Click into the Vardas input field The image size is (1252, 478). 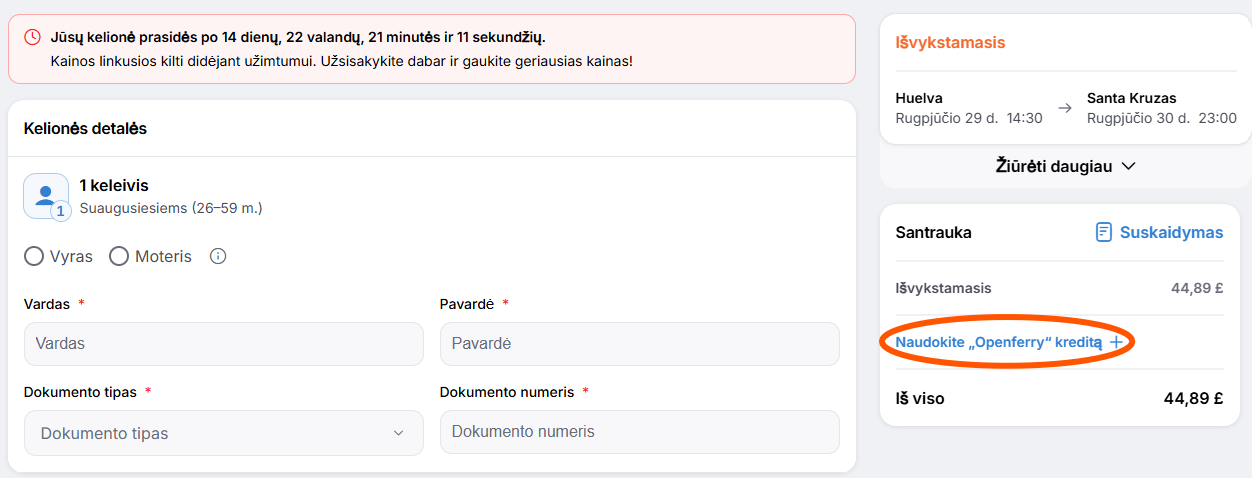[224, 344]
